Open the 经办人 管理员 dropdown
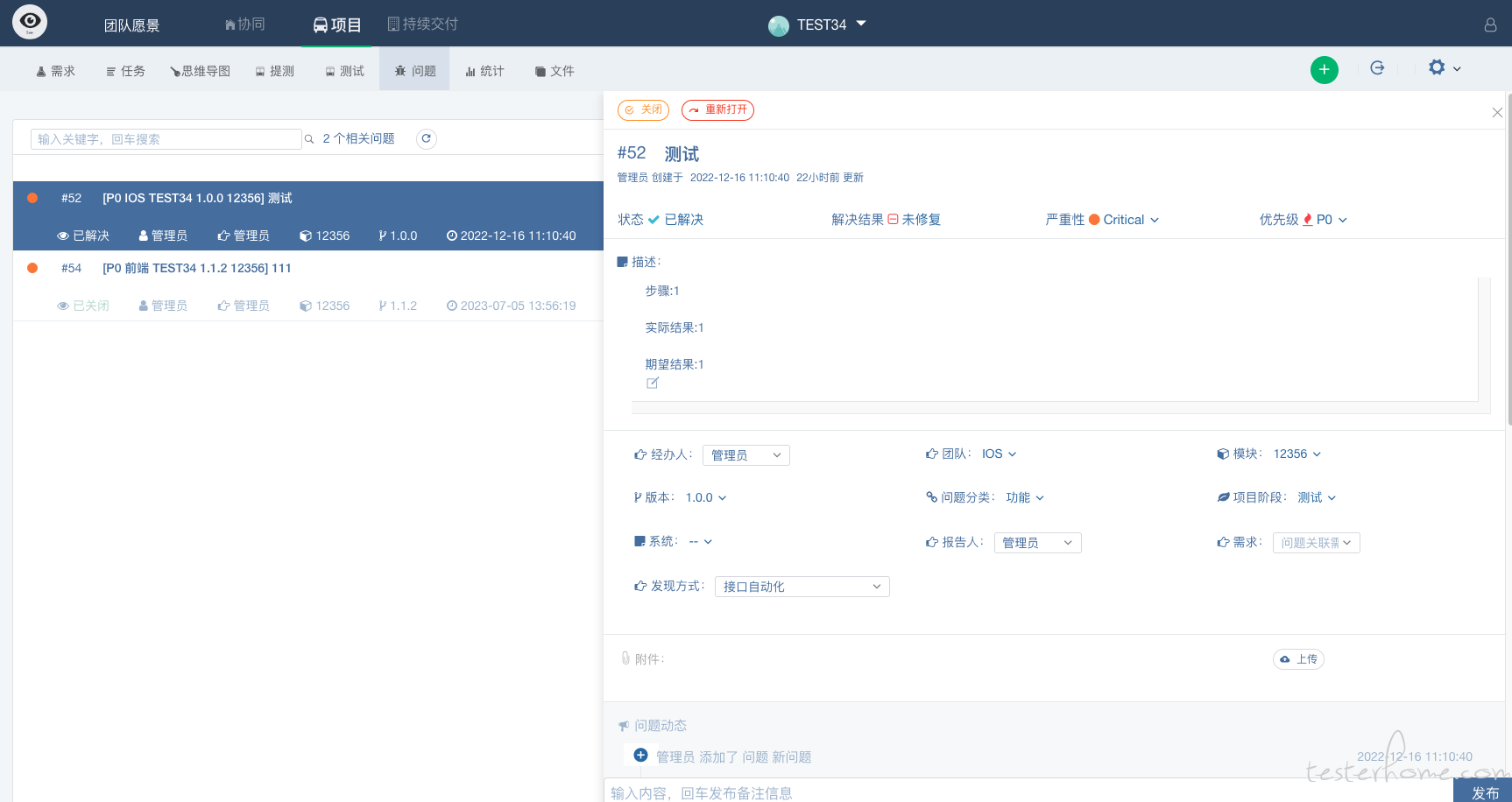The width and height of the screenshot is (1512, 802). pyautogui.click(x=746, y=455)
